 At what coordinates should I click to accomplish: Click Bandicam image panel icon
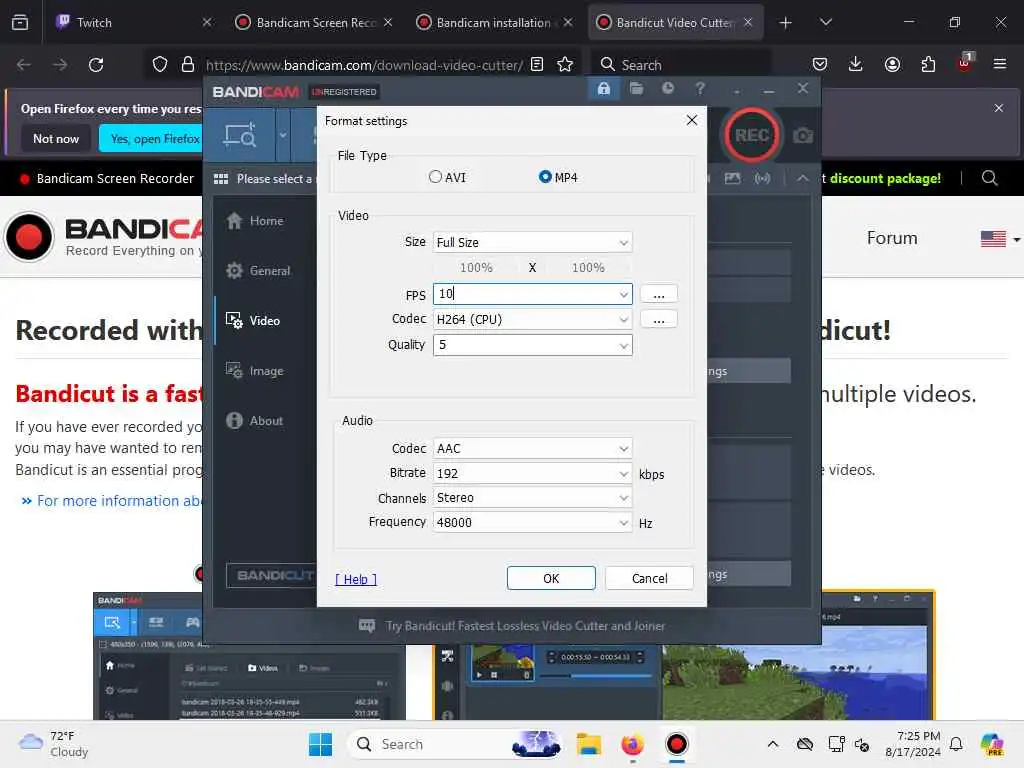pos(732,178)
